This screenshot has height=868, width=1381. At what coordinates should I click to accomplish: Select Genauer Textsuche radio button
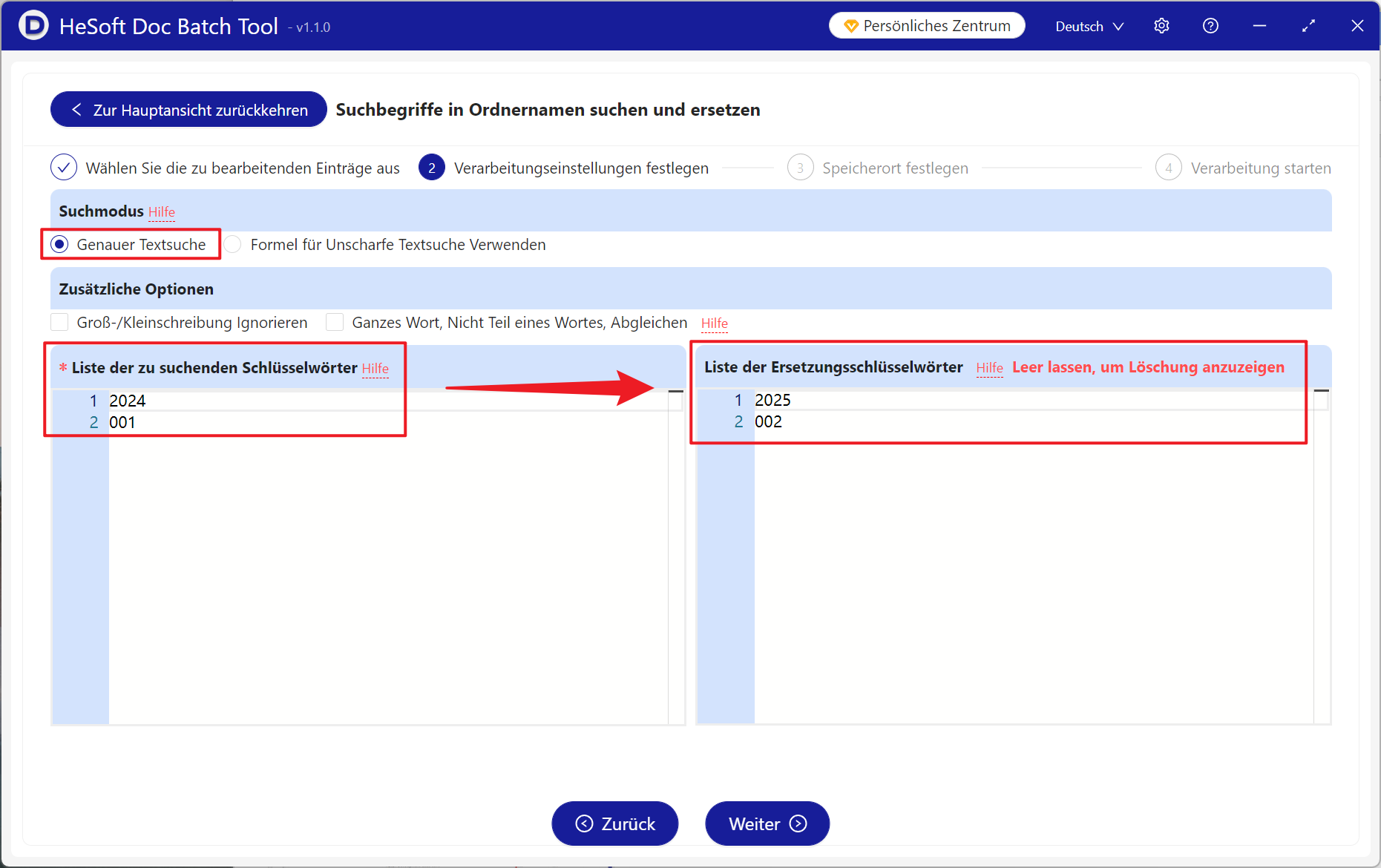60,244
